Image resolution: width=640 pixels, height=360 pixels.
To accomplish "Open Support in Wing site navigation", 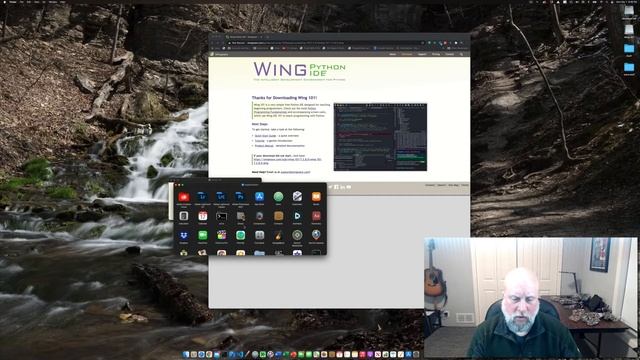I will (422, 54).
